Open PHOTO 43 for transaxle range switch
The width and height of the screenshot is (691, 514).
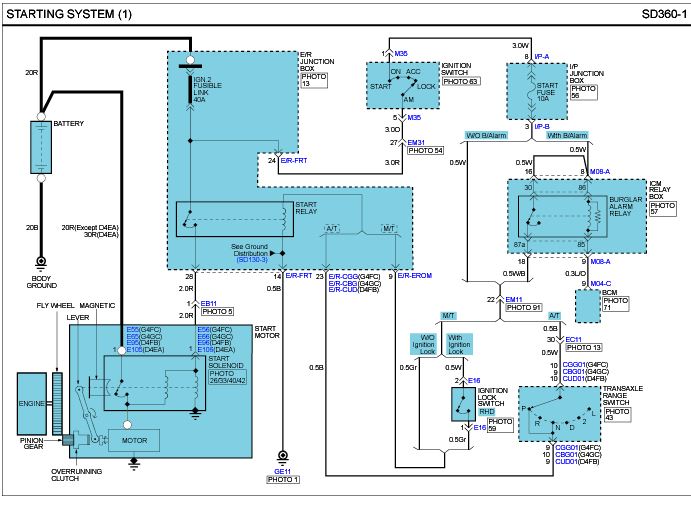pos(617,414)
